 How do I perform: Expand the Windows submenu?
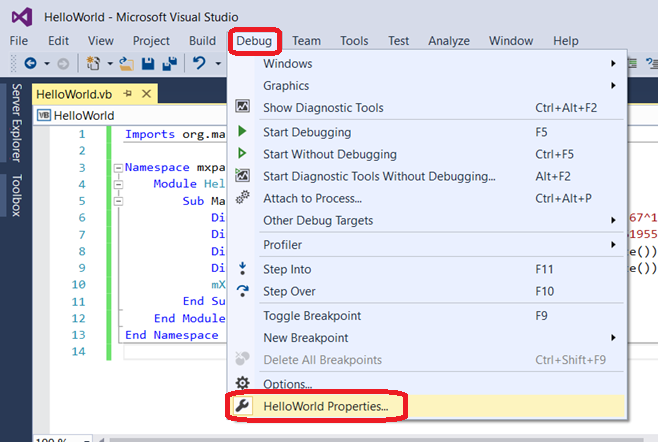(613, 63)
